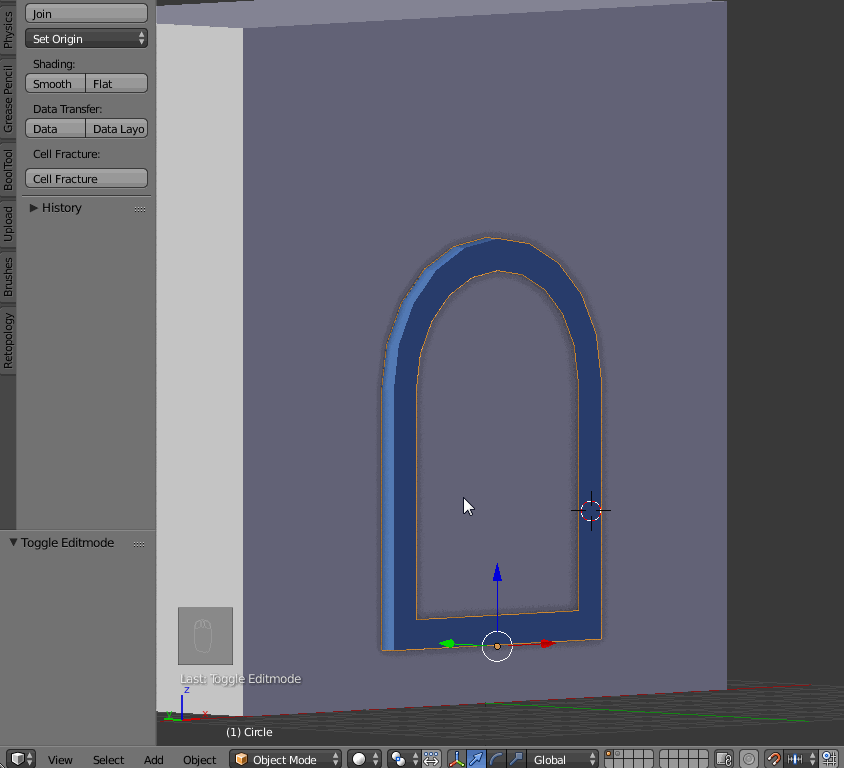Switch to the Upload tab
The width and height of the screenshot is (844, 768).
[x=8, y=224]
